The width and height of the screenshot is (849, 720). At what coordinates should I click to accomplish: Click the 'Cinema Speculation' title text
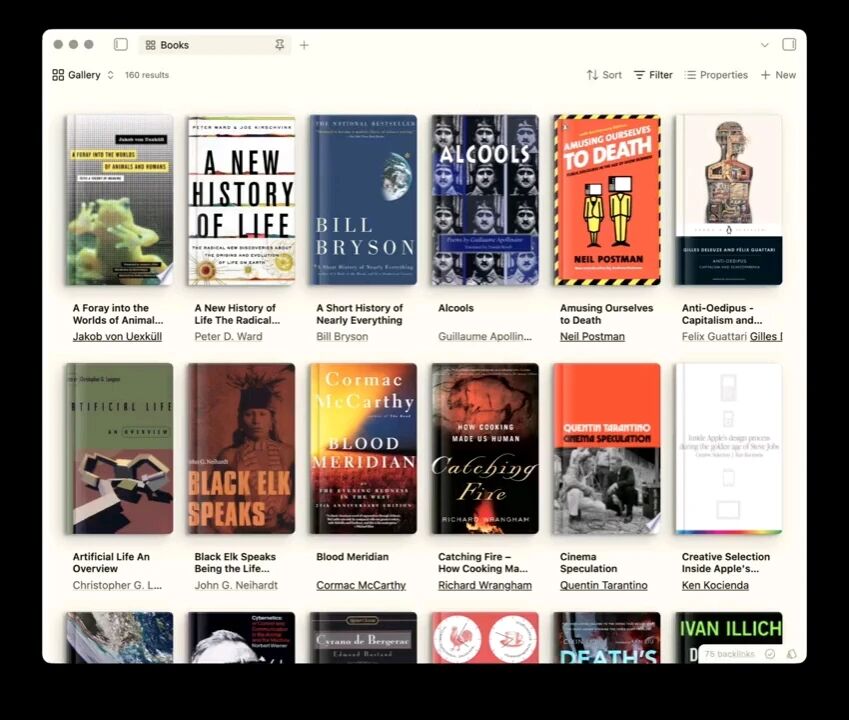(589, 562)
